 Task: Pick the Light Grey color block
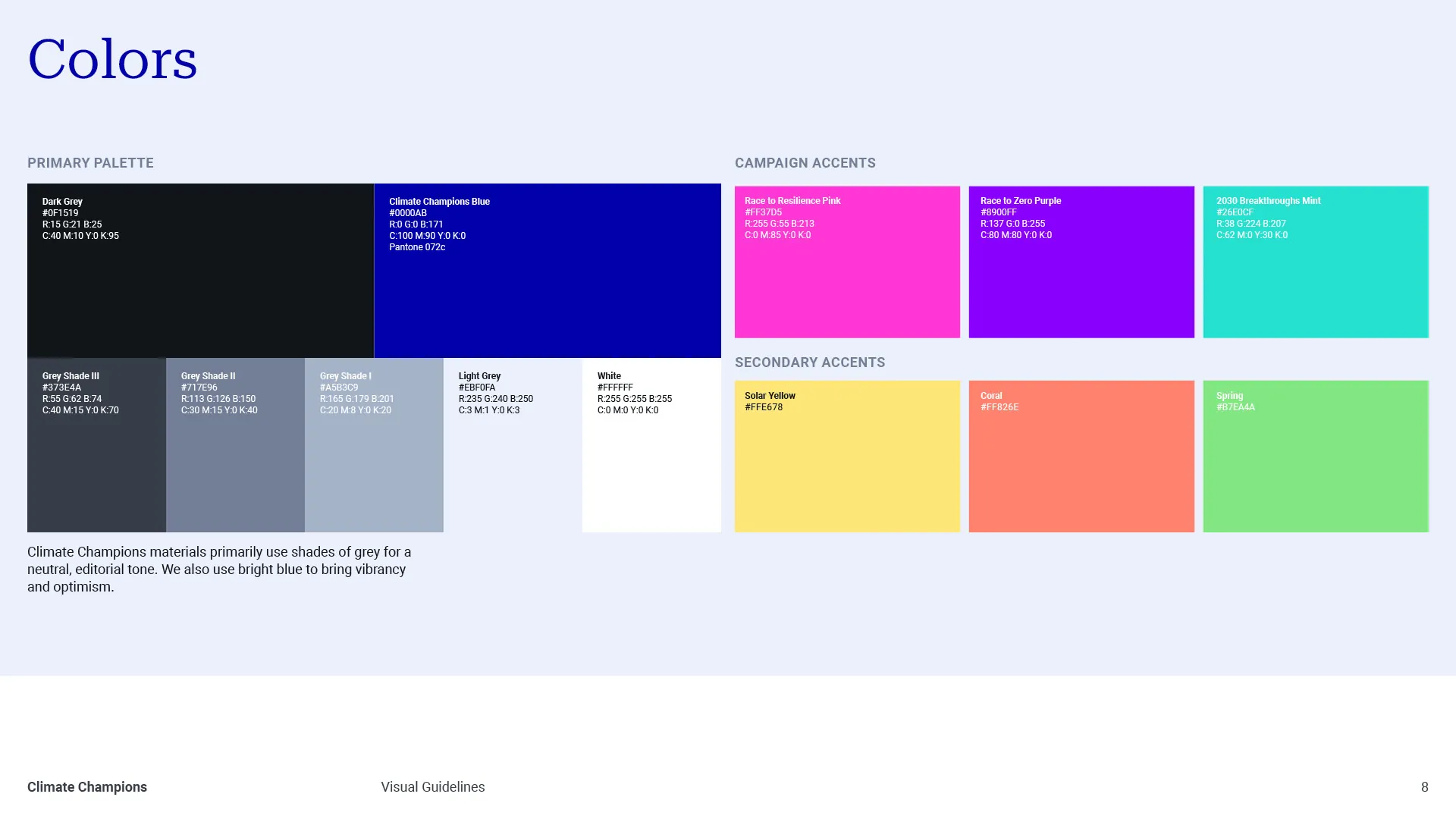[x=513, y=444]
